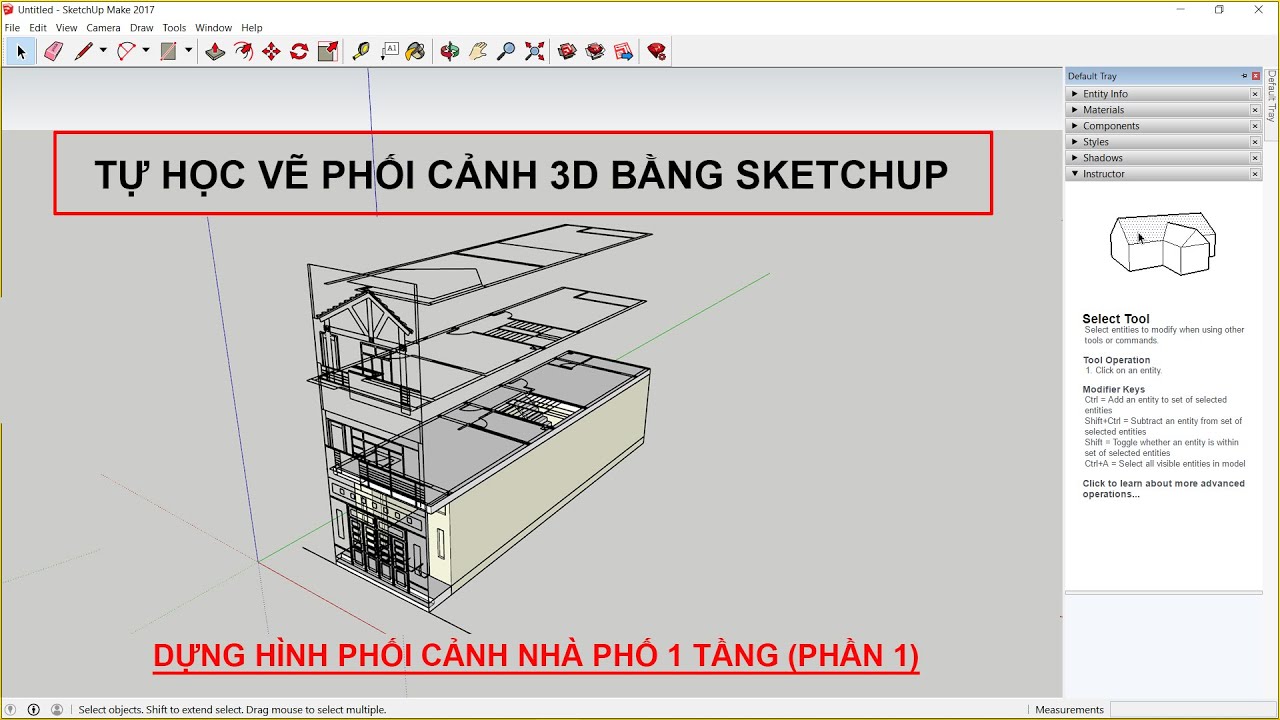Image resolution: width=1280 pixels, height=720 pixels.
Task: Pick the Zoom magnifier tool
Action: [506, 51]
